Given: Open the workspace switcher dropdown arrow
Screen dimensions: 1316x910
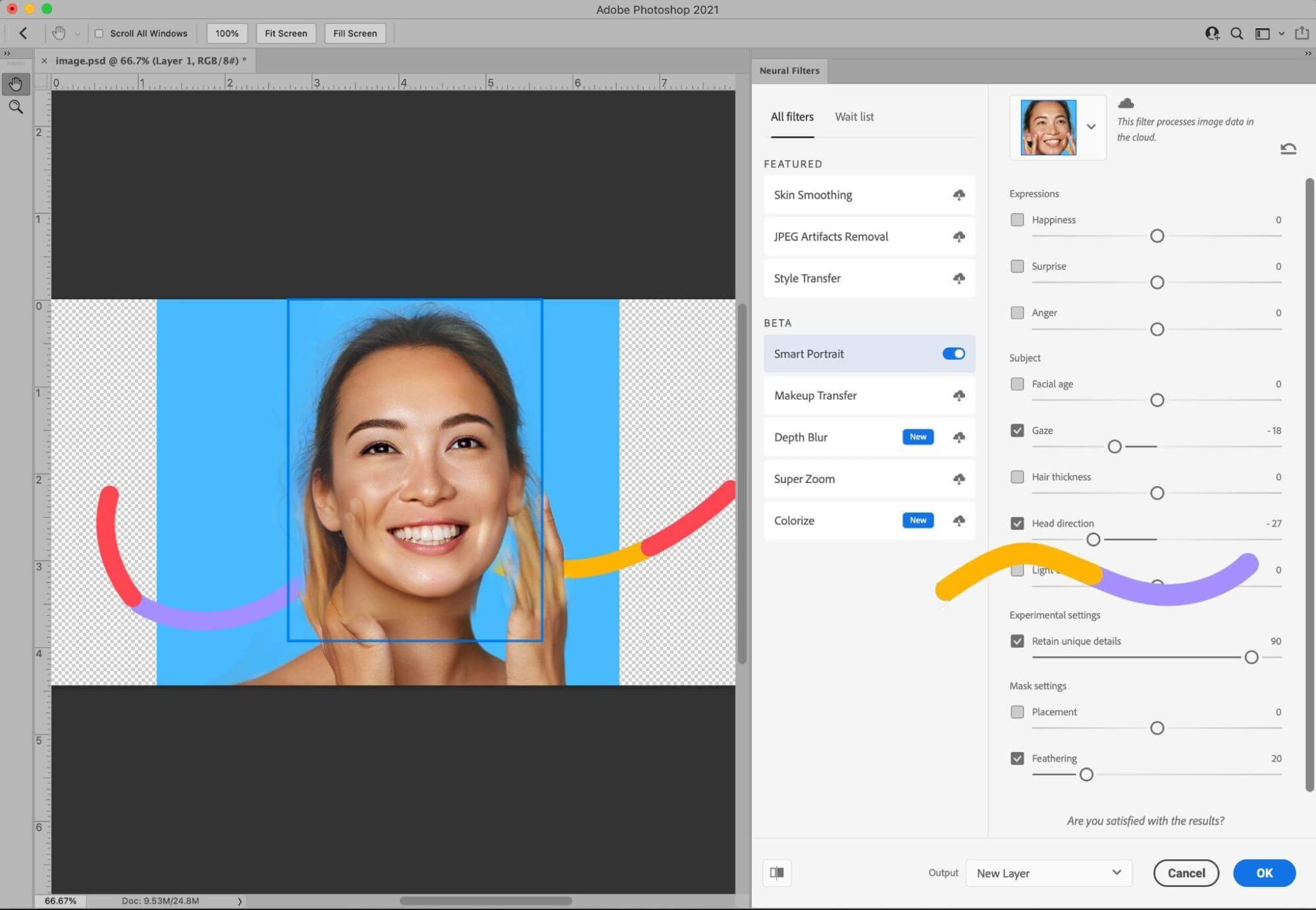Looking at the screenshot, I should coord(1281,33).
